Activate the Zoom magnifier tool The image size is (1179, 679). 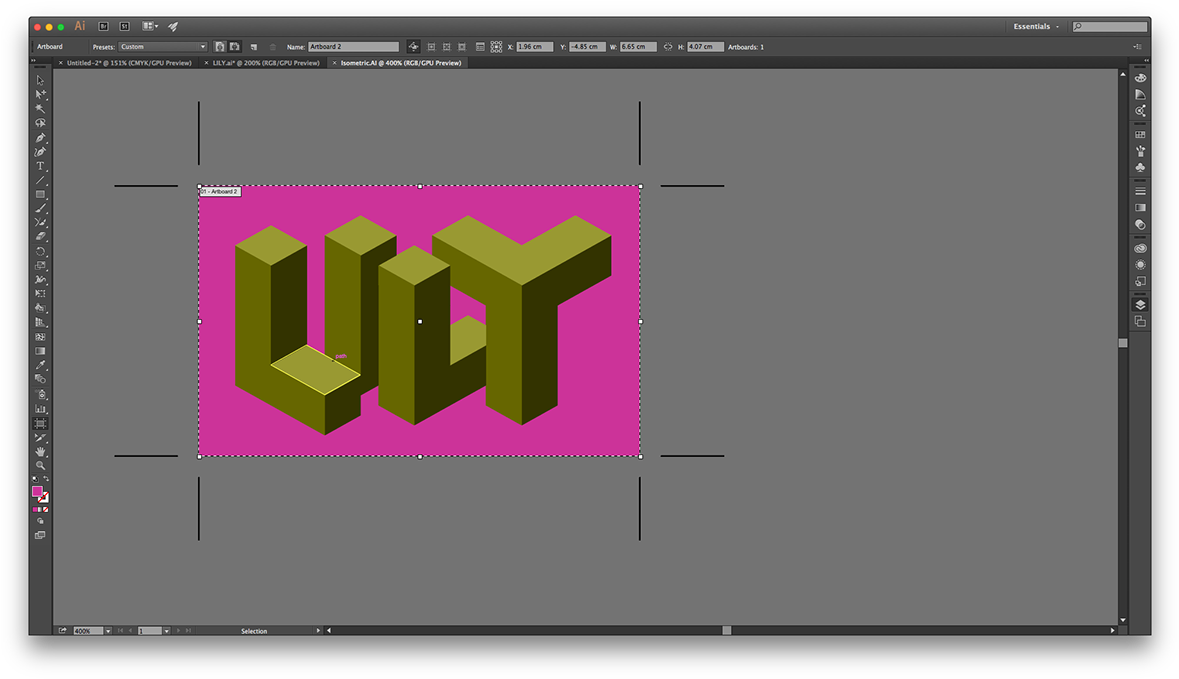pos(40,466)
